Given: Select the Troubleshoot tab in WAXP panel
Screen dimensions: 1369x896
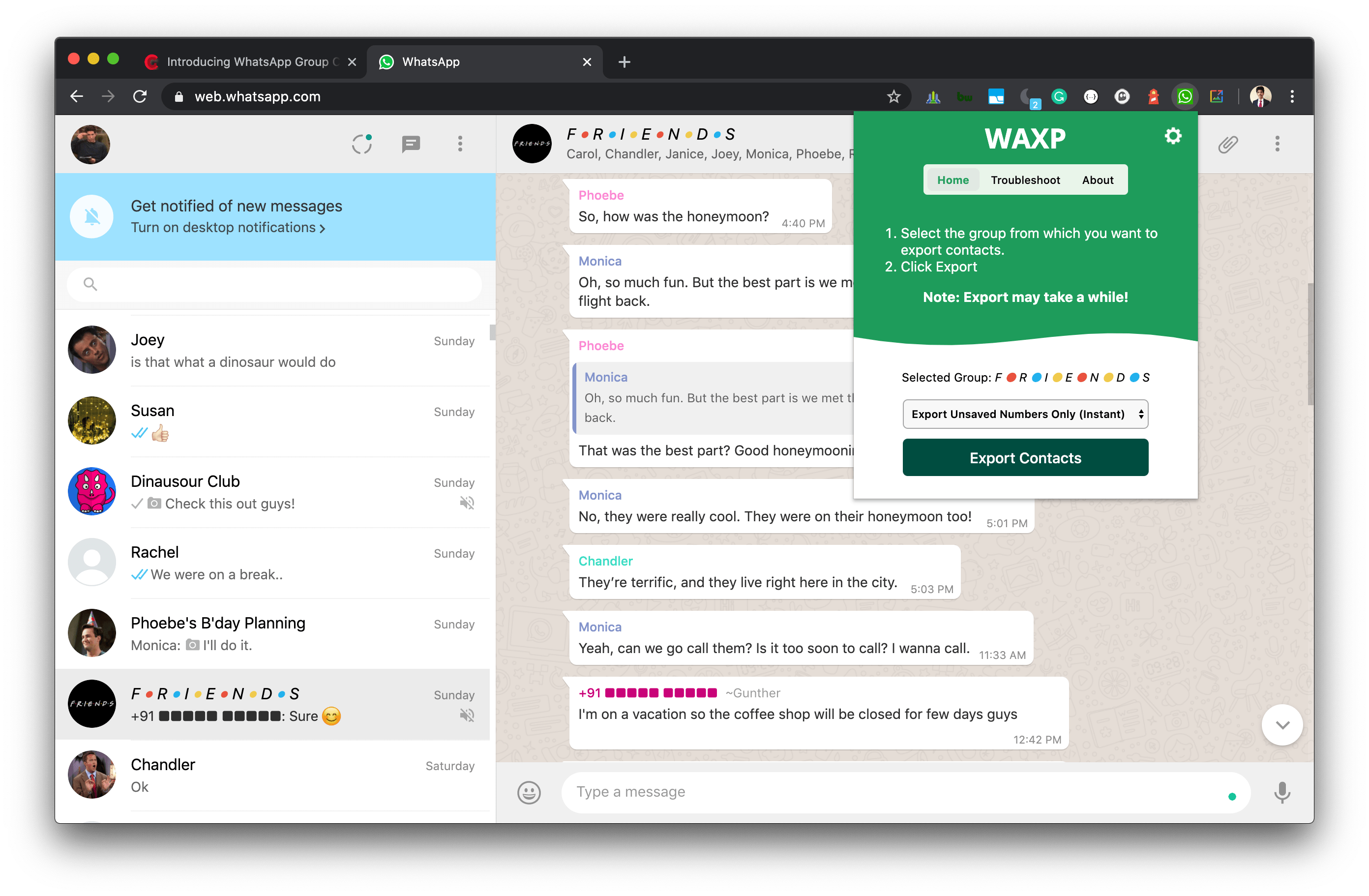Looking at the screenshot, I should coord(1026,179).
